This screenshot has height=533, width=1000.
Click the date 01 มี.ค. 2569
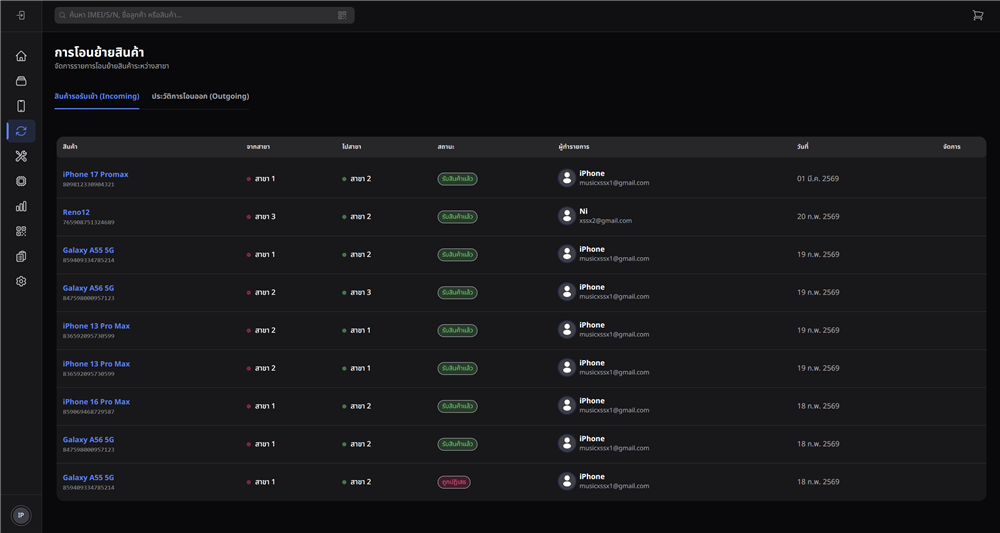pyautogui.click(x=818, y=179)
